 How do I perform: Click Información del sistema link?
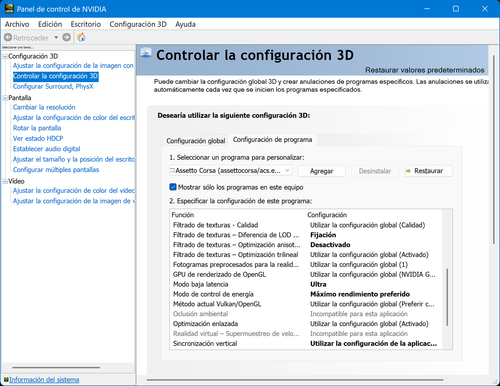[x=44, y=380]
